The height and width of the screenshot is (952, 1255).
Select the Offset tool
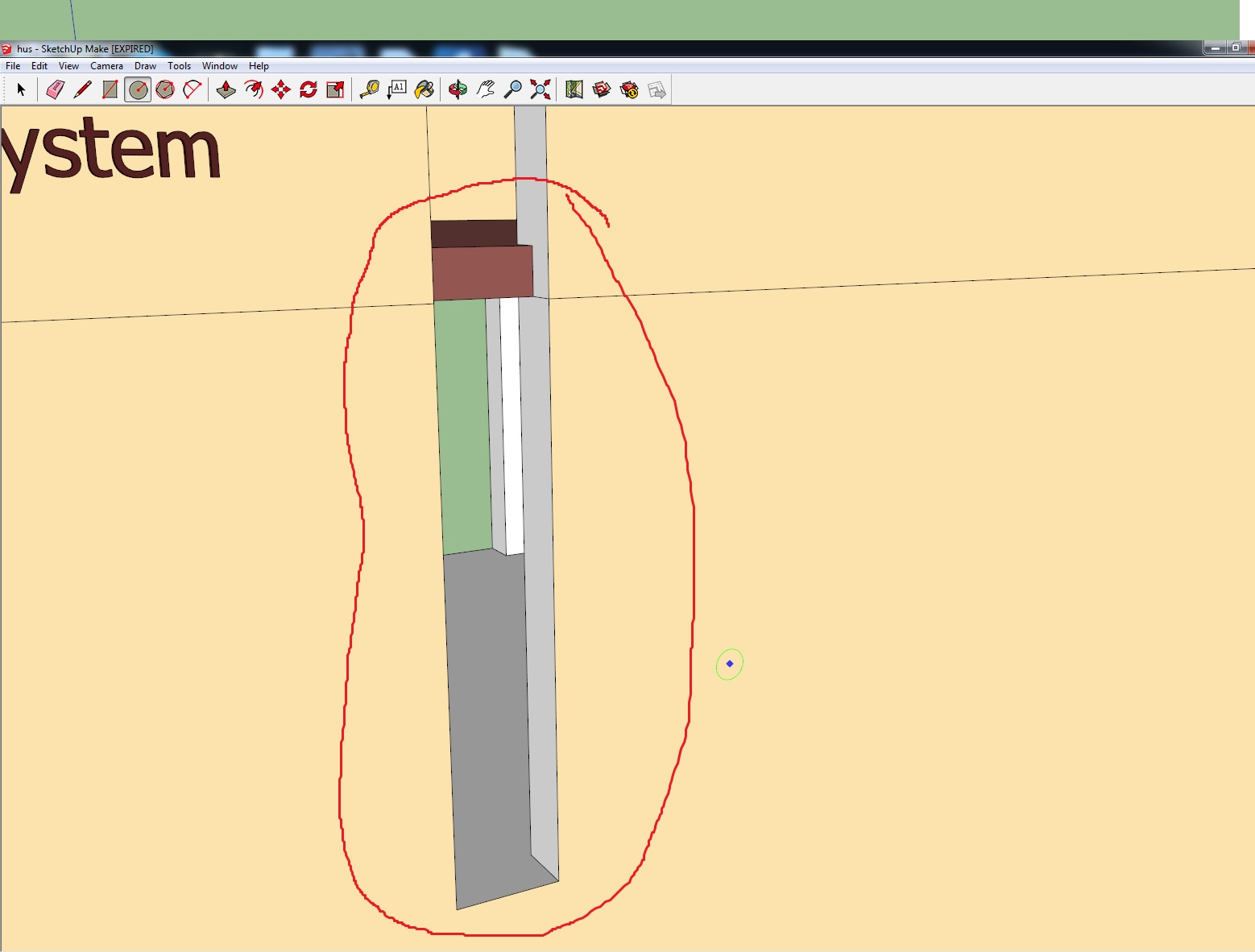tap(254, 89)
